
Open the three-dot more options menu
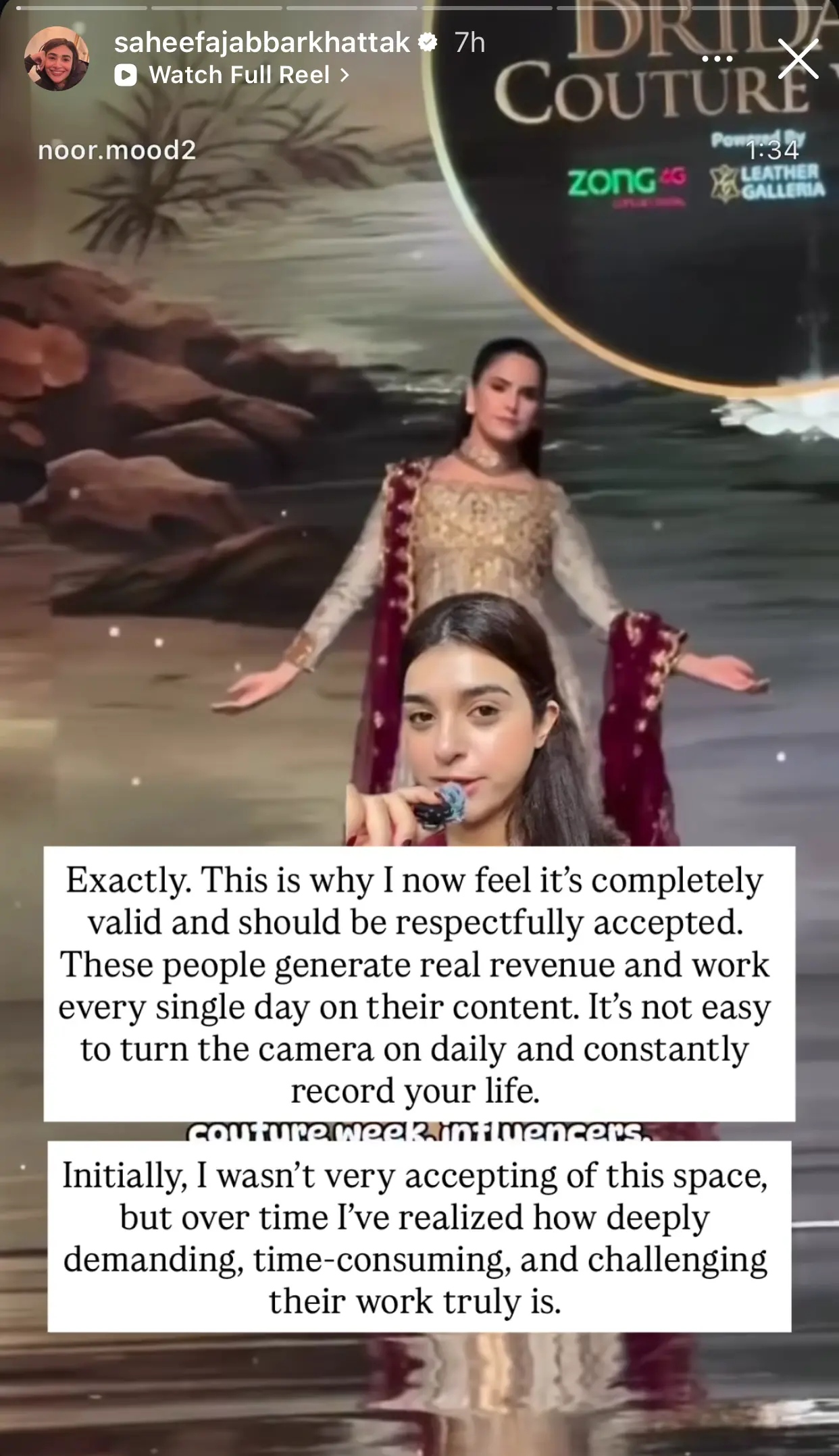click(717, 59)
